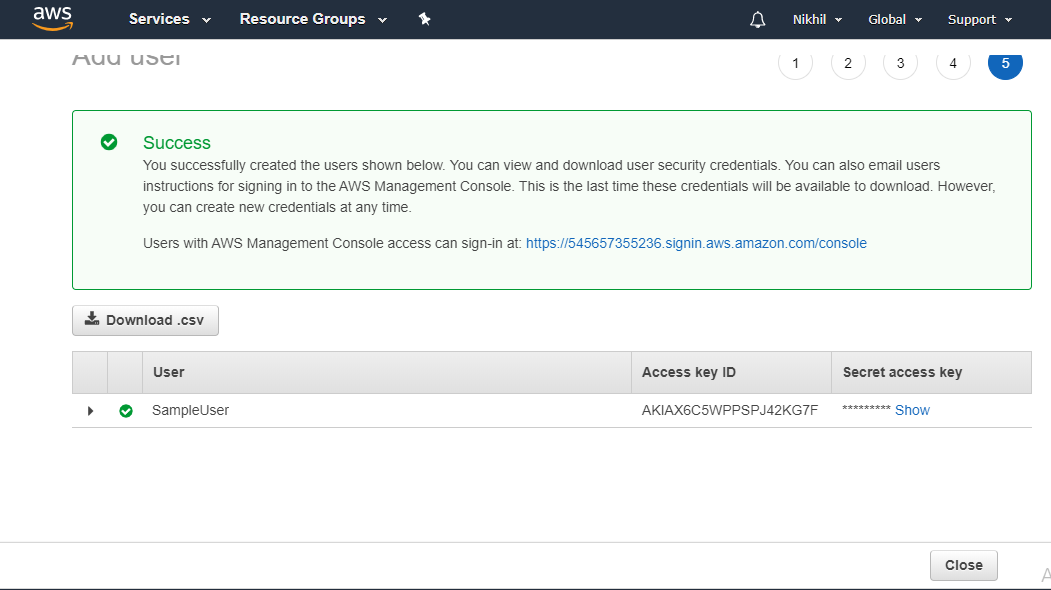Click the SampleUser green status icon
Viewport: 1051px width, 590px height.
[126, 411]
